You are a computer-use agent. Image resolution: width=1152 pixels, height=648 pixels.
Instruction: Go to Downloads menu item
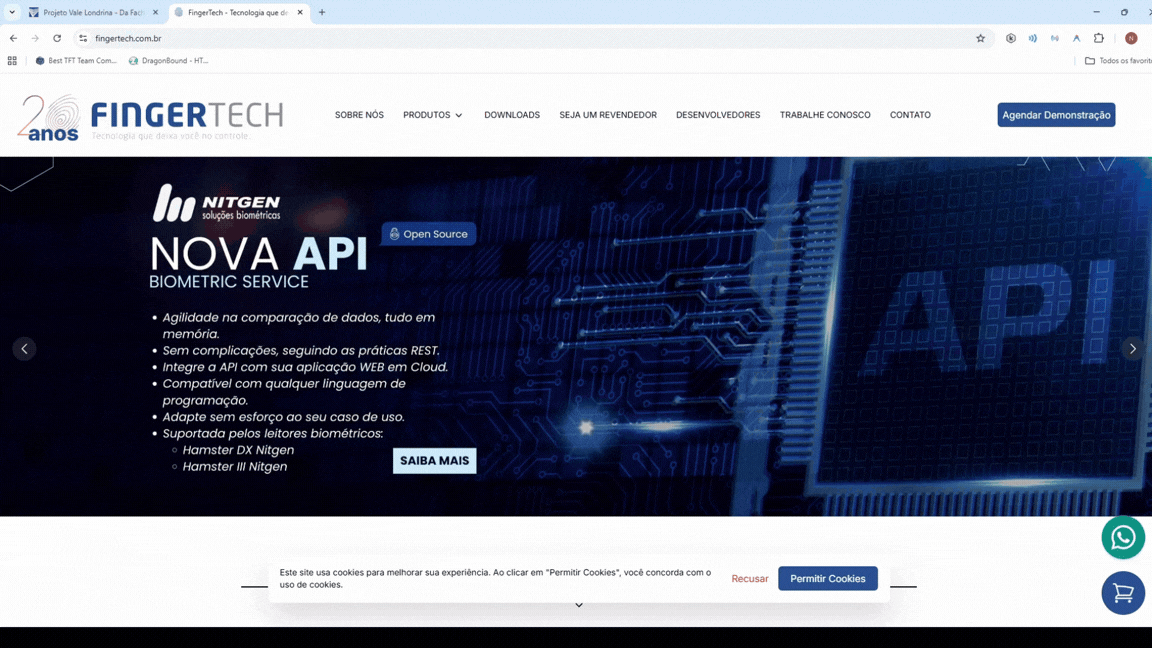512,115
